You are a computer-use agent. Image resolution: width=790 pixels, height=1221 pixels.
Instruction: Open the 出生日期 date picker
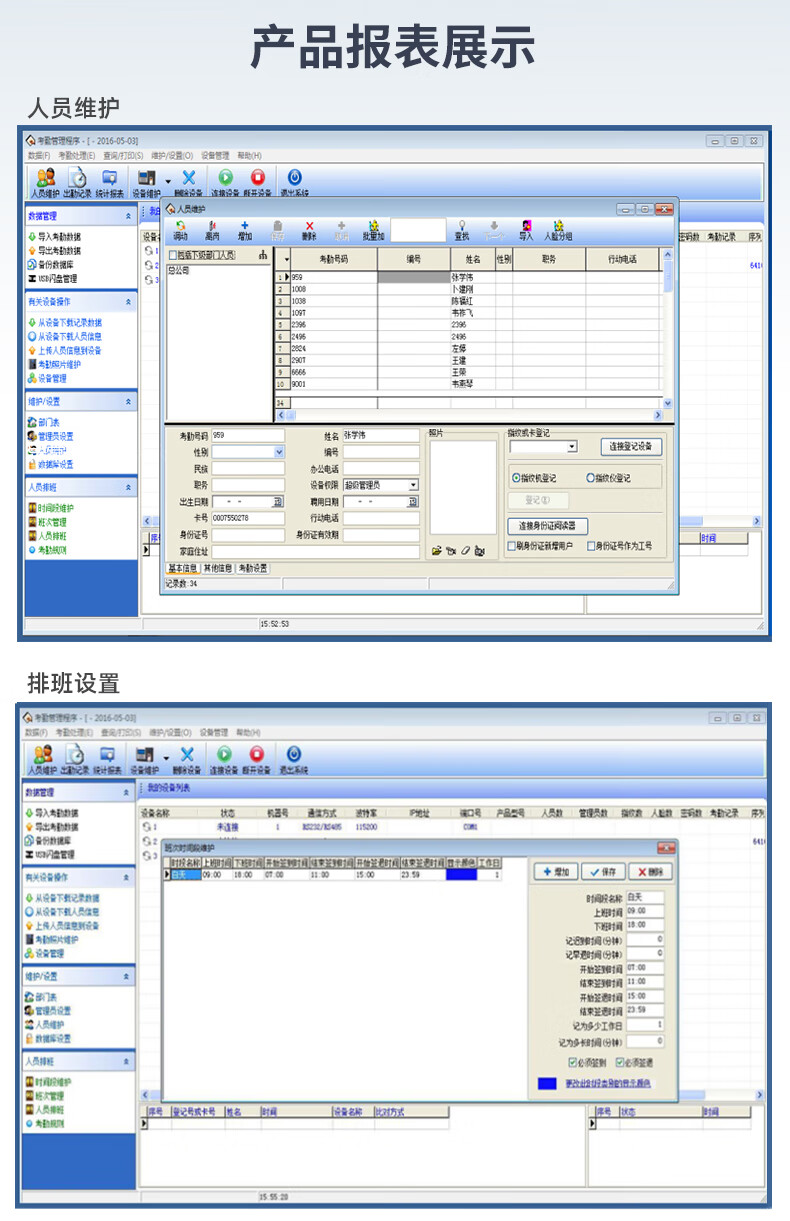(278, 501)
